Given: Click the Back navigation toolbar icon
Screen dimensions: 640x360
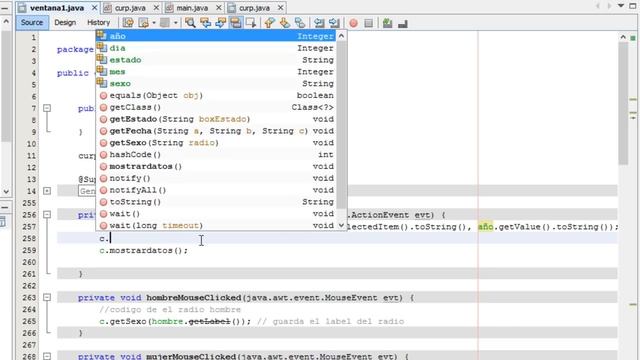Looking at the screenshot, I should 144,23.
